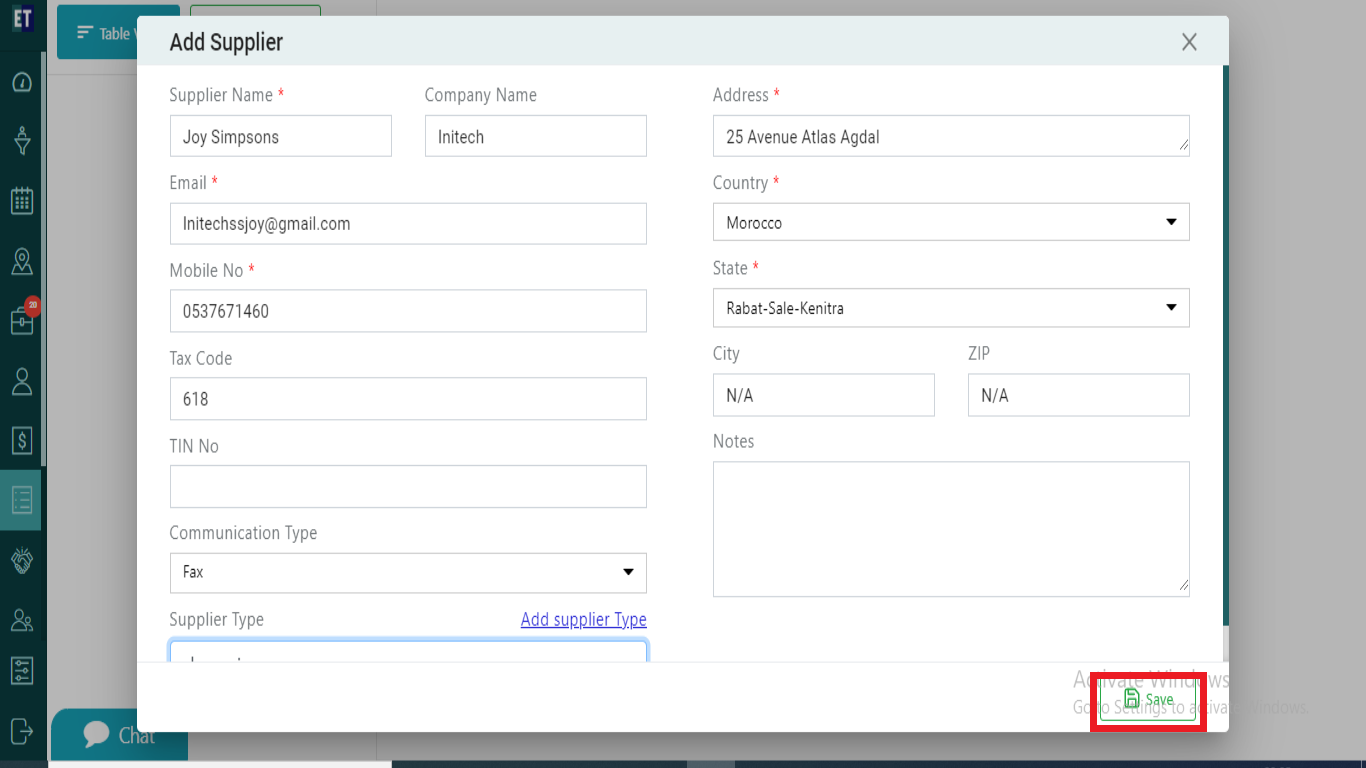Open the team users icon in sidebar
Viewport: 1366px width, 768px height.
[x=22, y=620]
